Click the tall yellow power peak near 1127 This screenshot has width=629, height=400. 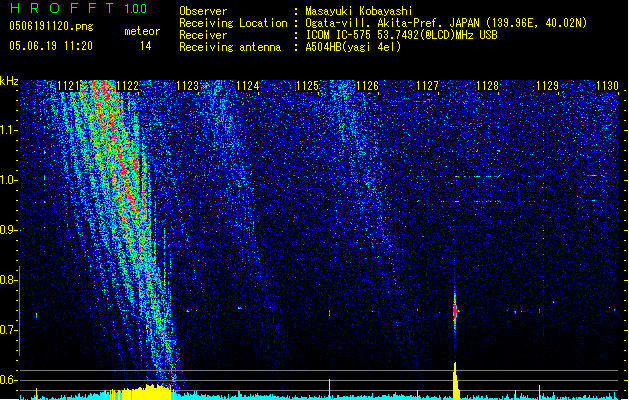[x=456, y=381]
